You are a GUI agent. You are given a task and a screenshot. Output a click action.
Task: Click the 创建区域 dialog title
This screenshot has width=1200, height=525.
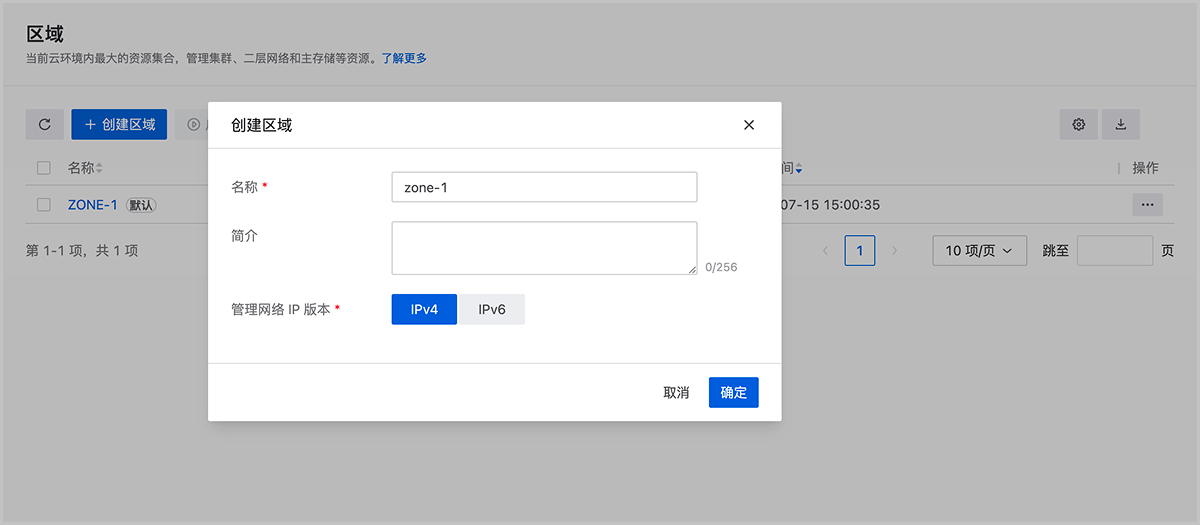pyautogui.click(x=261, y=125)
